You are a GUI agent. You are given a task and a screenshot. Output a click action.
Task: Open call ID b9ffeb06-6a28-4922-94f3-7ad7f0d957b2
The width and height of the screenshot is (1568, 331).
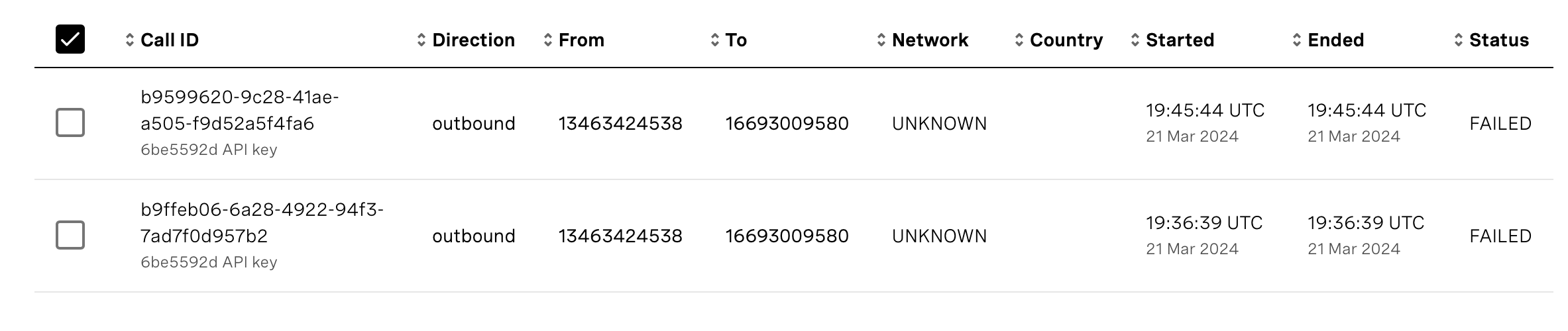pos(261,223)
